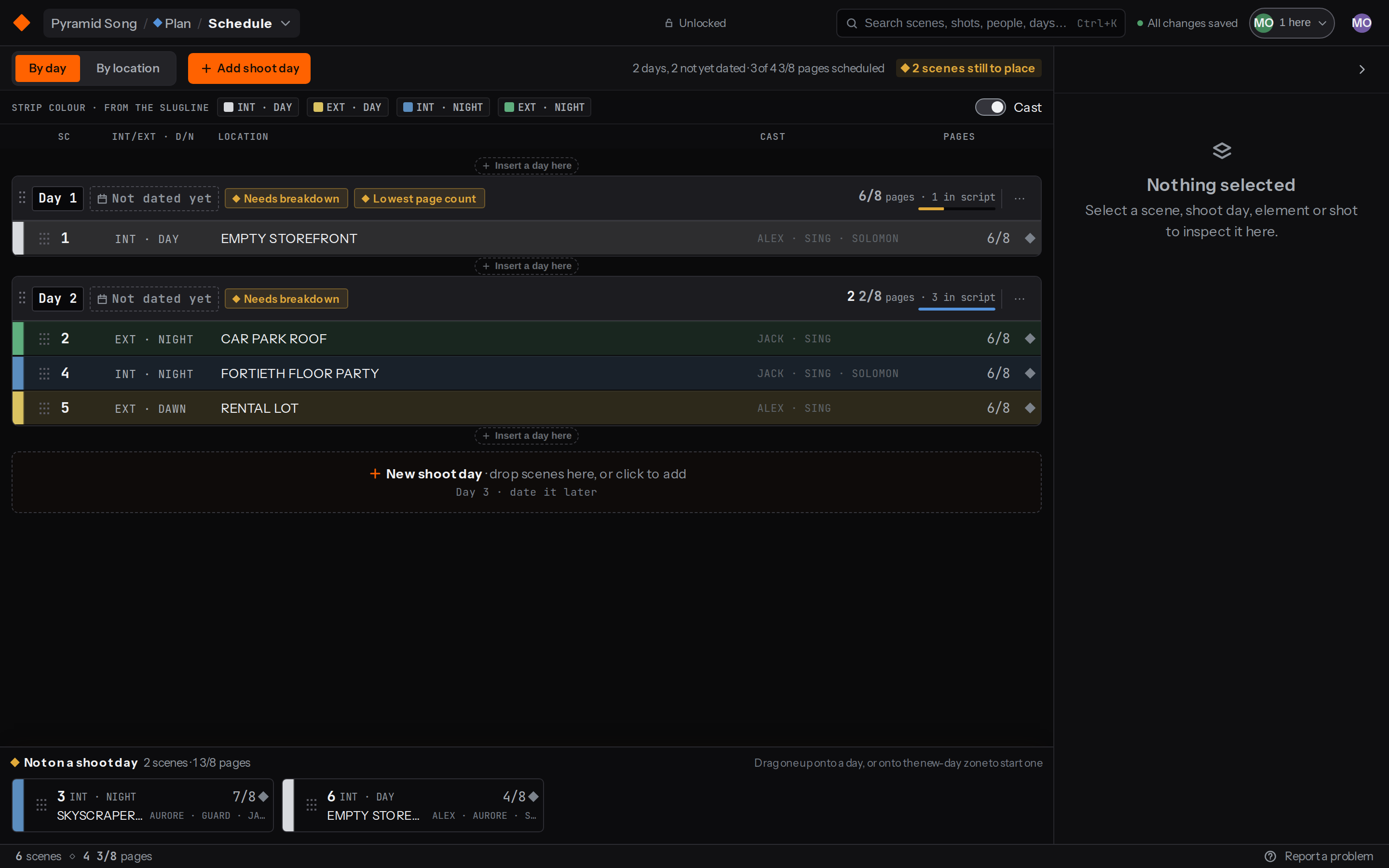The image size is (1389, 868).
Task: Click drag grip on Fortieth Floor Party scene
Action: pyautogui.click(x=44, y=374)
